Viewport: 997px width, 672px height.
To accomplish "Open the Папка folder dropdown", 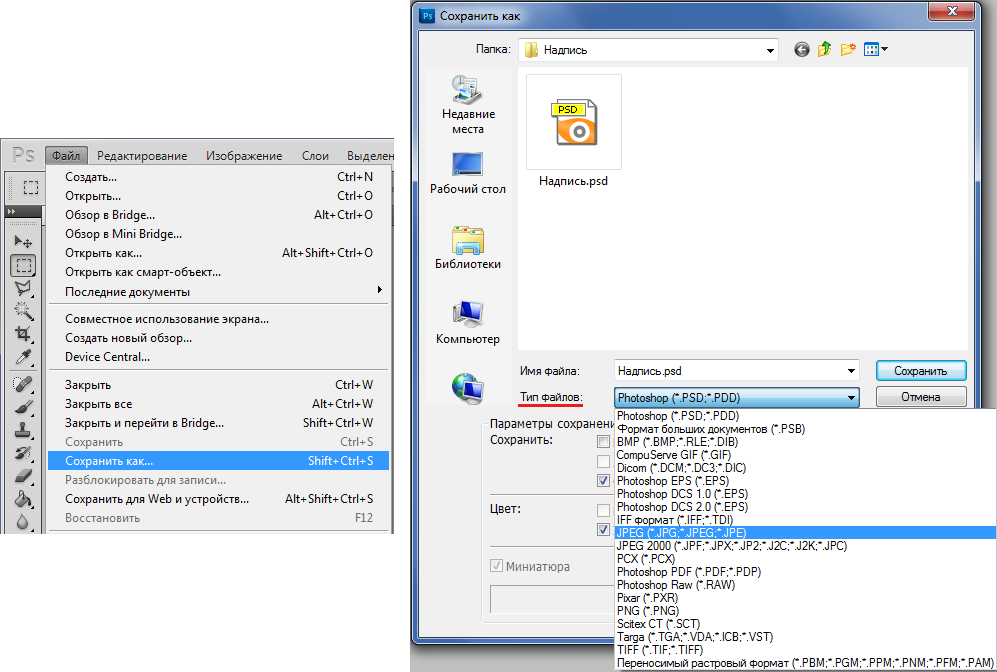I will click(x=770, y=50).
